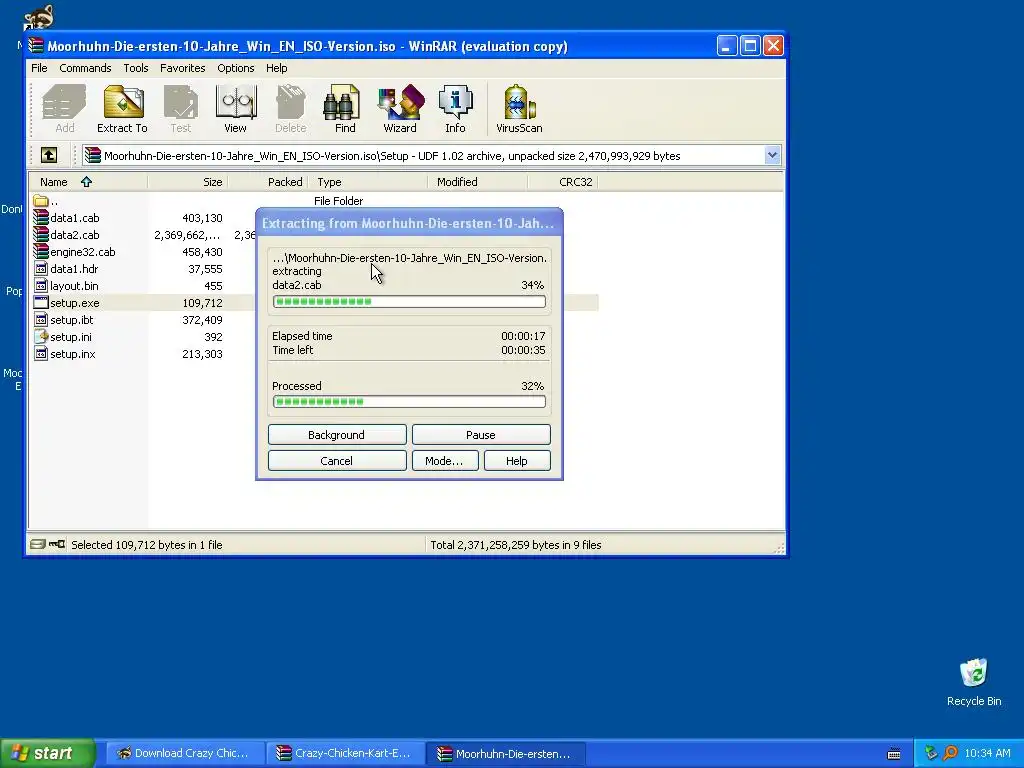Select the setup.ibt file icon
The width and height of the screenshot is (1024, 768).
click(40, 319)
